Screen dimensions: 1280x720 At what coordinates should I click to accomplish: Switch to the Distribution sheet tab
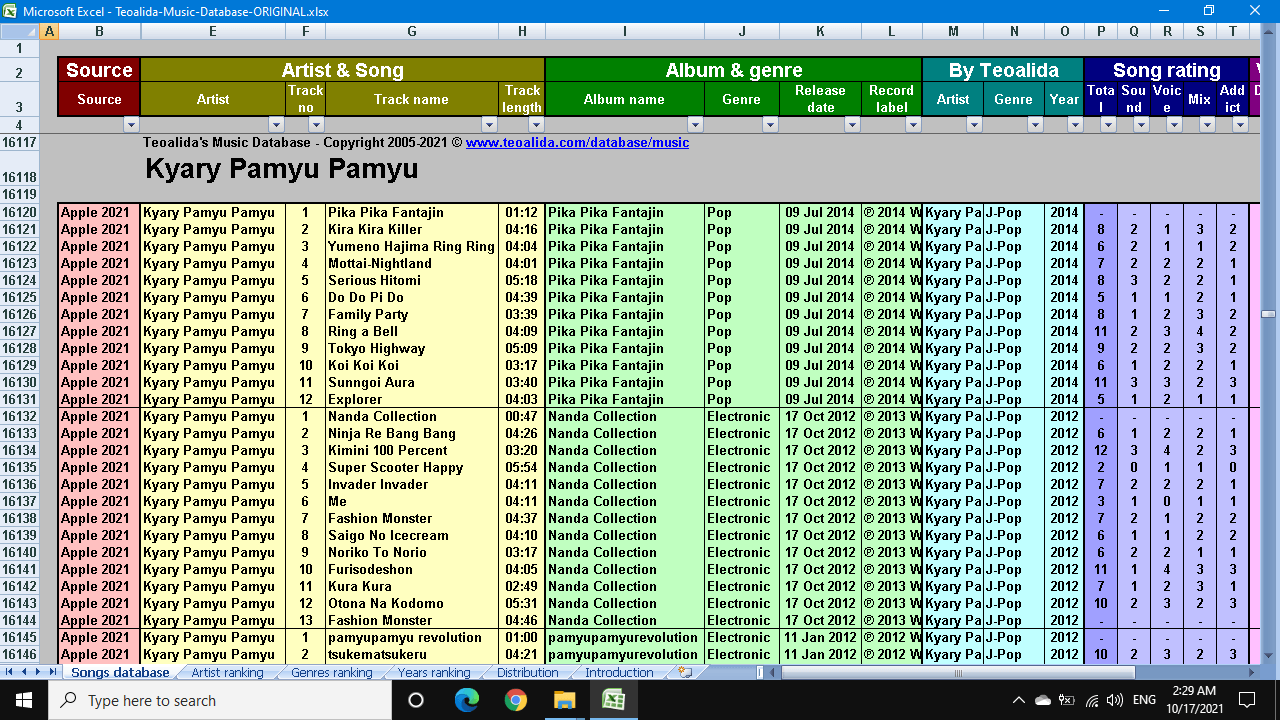pyautogui.click(x=527, y=672)
